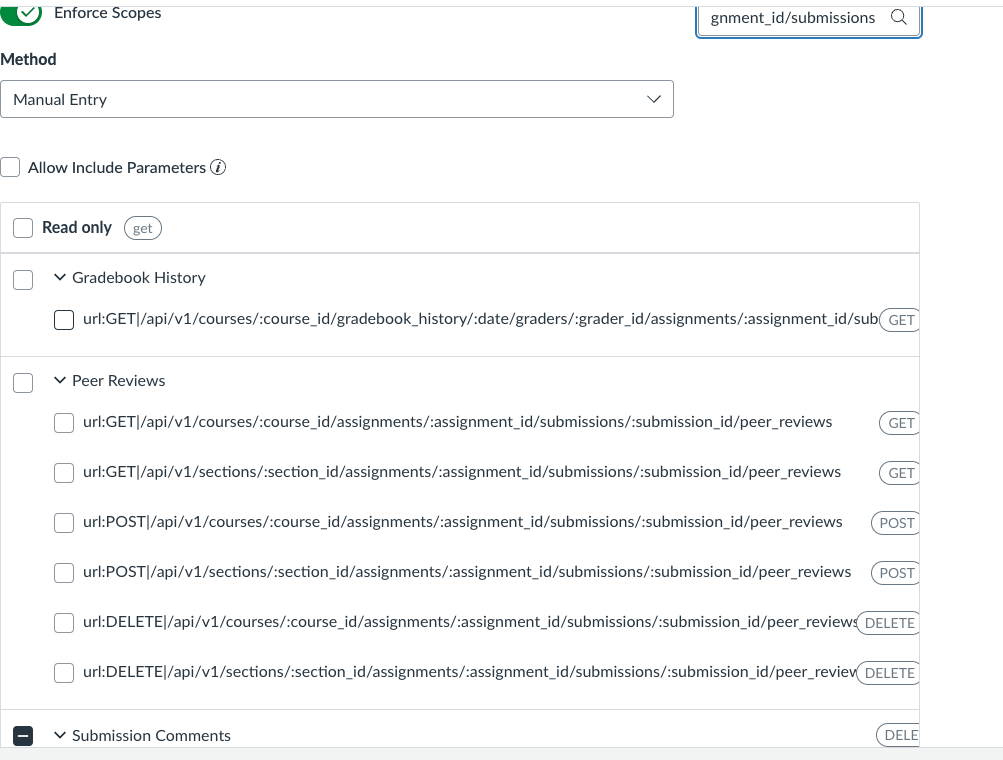This screenshot has height=760, width=1003.
Task: Click DELETE badge on sections peer_reviews row
Action: click(x=888, y=672)
